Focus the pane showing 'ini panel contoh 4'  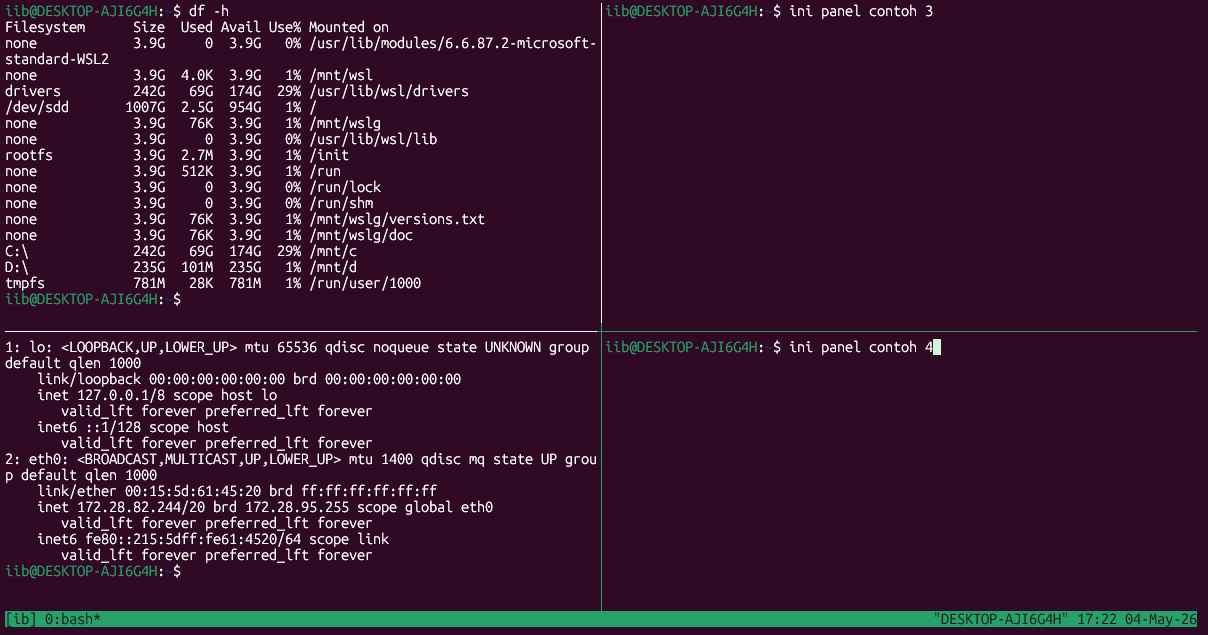pos(904,472)
